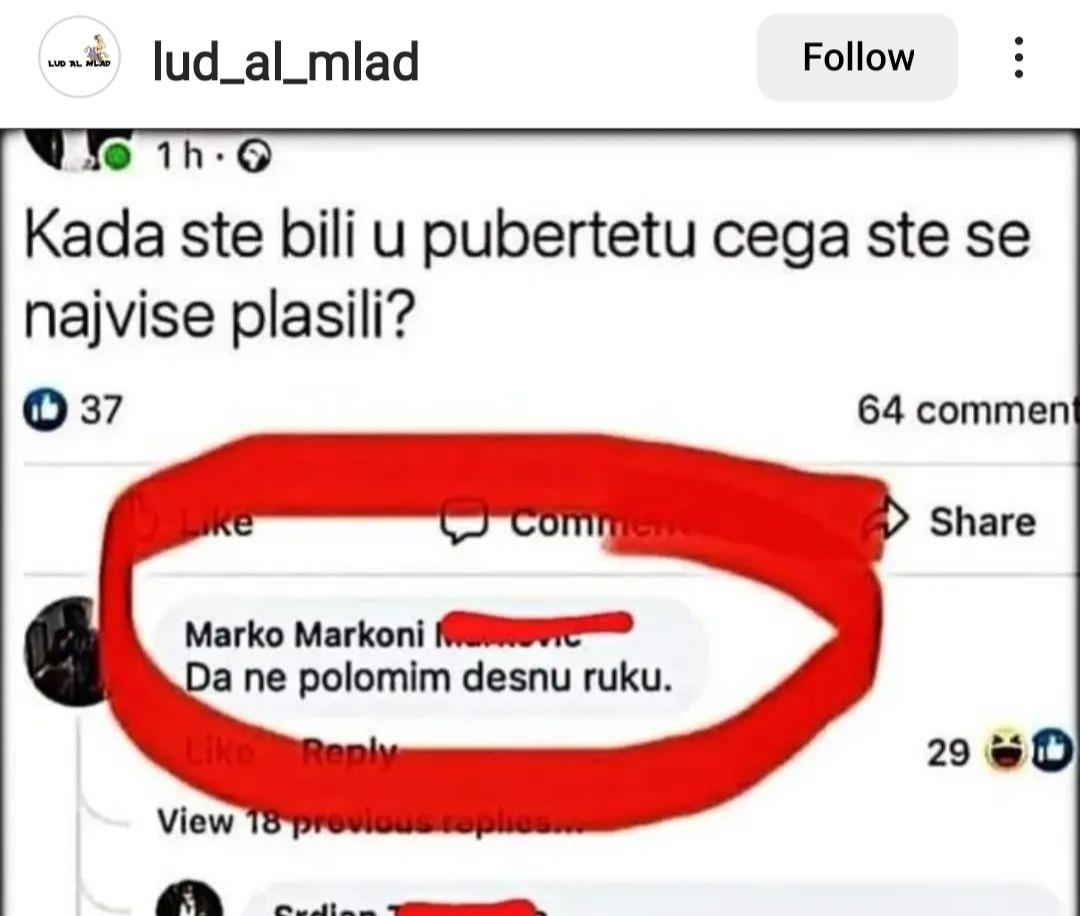Click the laughing emoji reaction icon
The image size is (1080, 916).
1005,750
